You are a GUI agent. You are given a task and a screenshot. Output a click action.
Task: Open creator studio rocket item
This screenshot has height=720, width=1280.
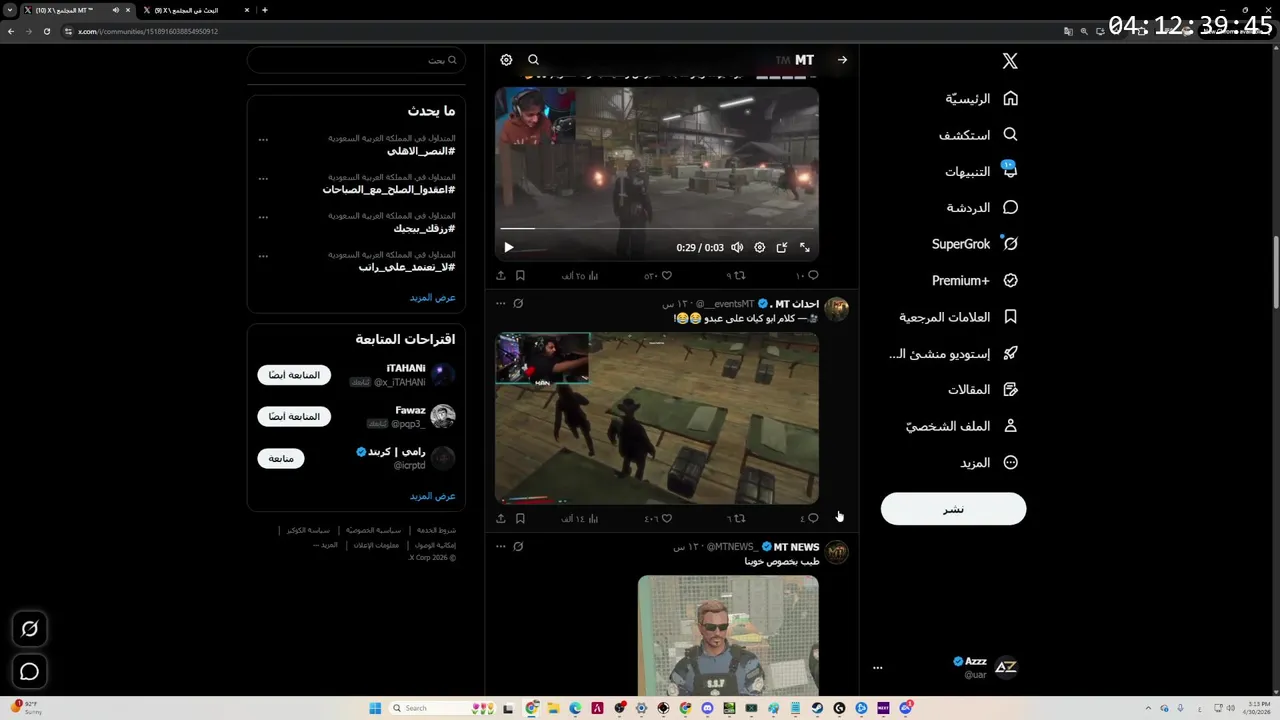[953, 353]
